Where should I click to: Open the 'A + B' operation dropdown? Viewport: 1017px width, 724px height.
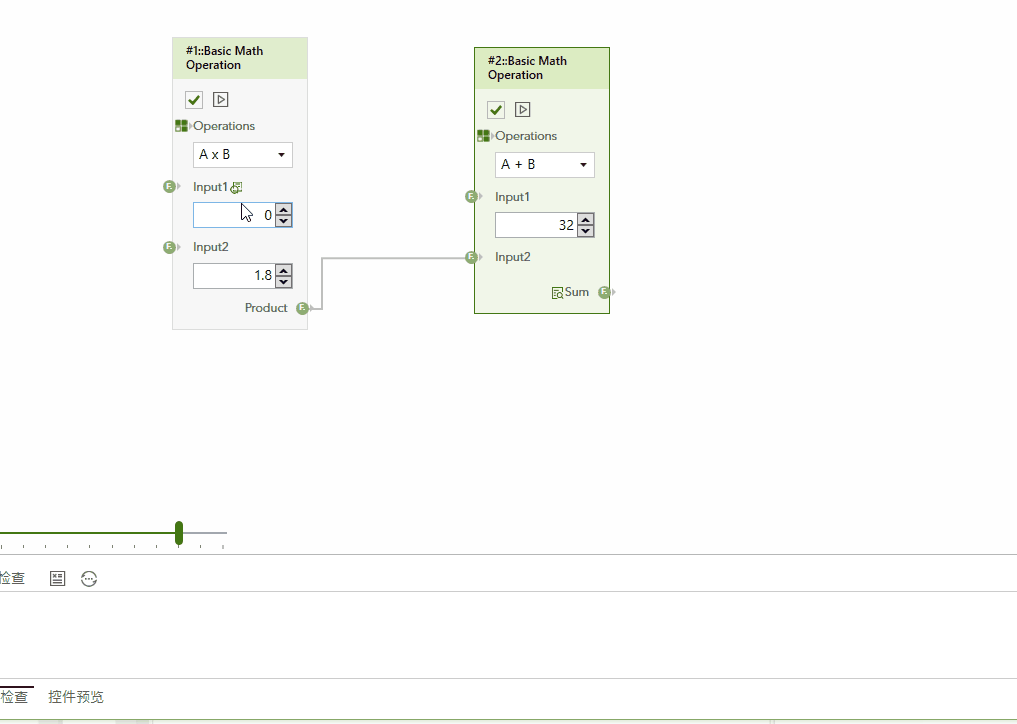[x=545, y=165]
